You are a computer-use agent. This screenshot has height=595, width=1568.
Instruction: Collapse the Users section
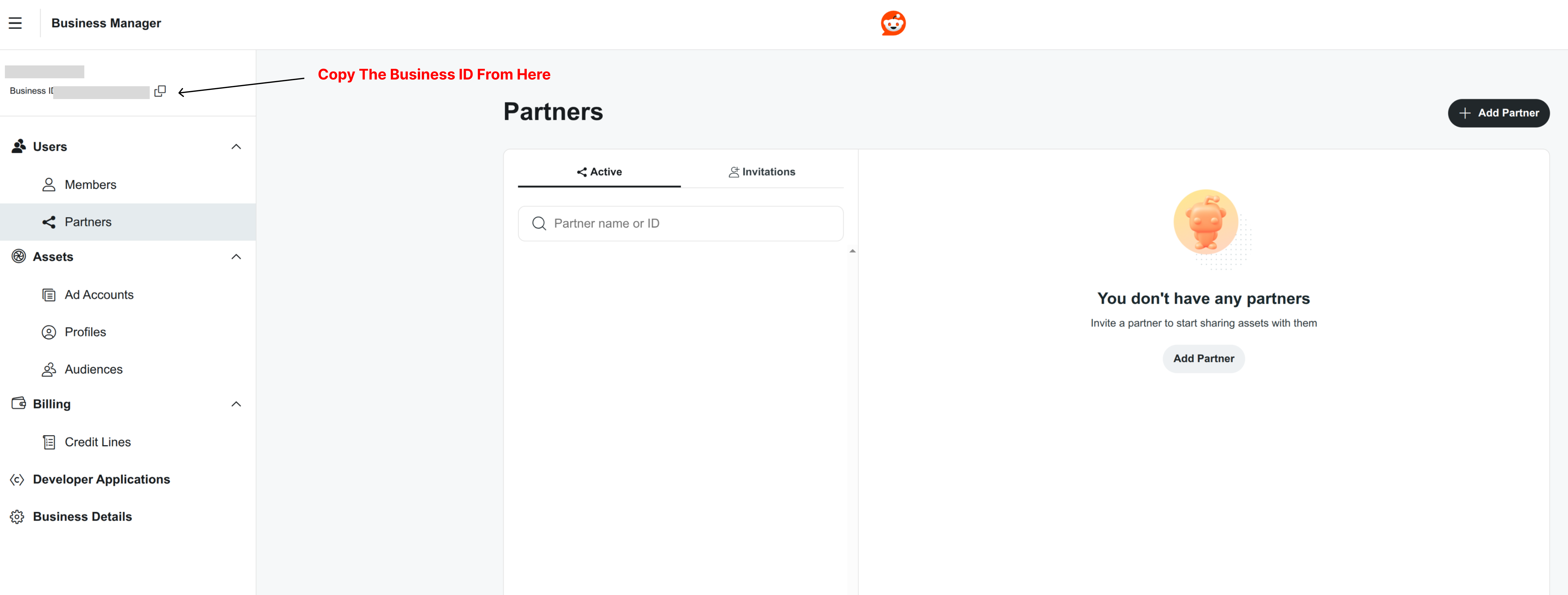pos(236,146)
